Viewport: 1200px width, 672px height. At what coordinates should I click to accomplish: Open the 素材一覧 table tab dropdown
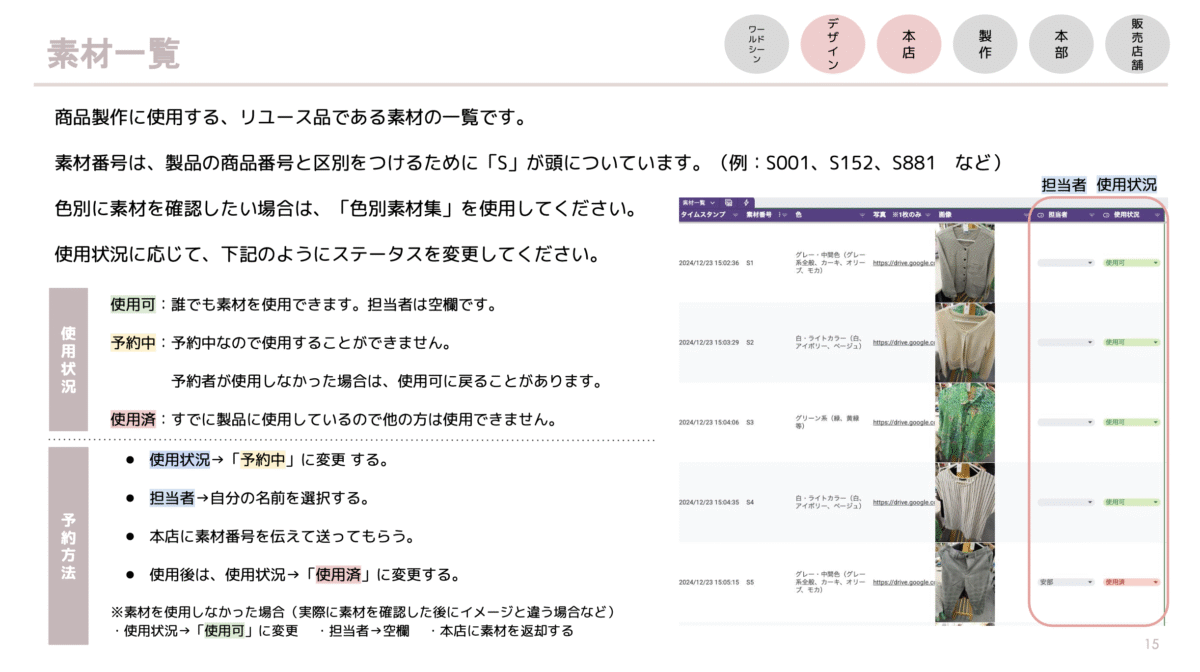713,202
